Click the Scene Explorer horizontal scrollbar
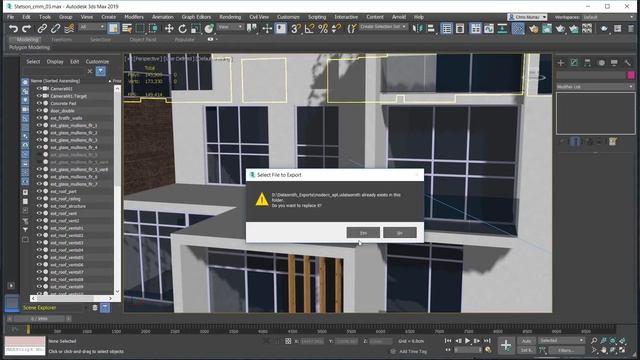 point(72,298)
